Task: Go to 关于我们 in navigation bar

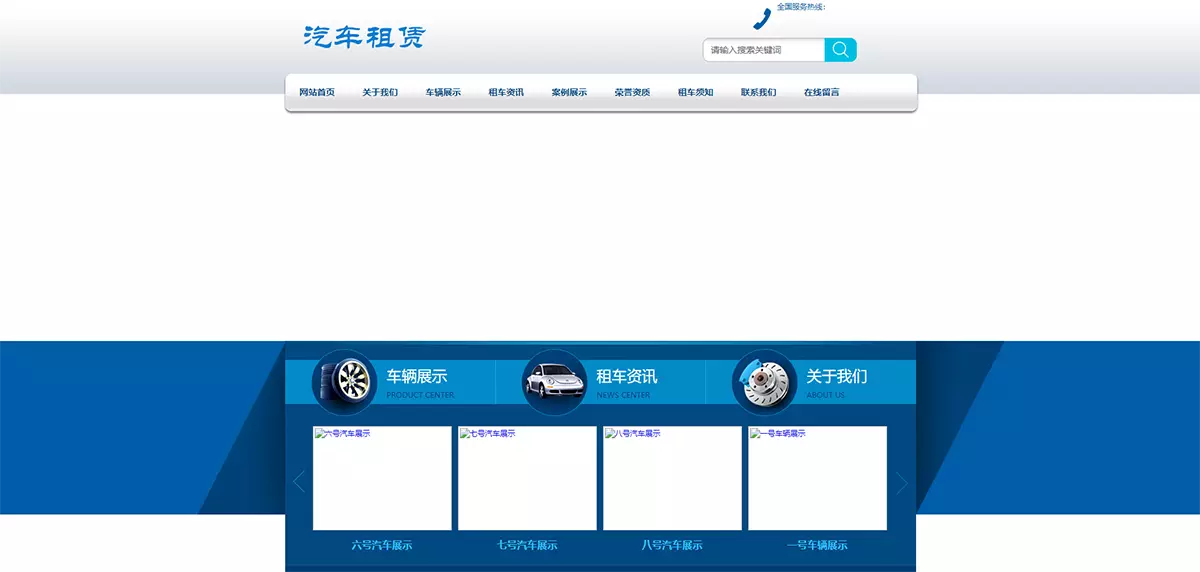Action: point(380,93)
